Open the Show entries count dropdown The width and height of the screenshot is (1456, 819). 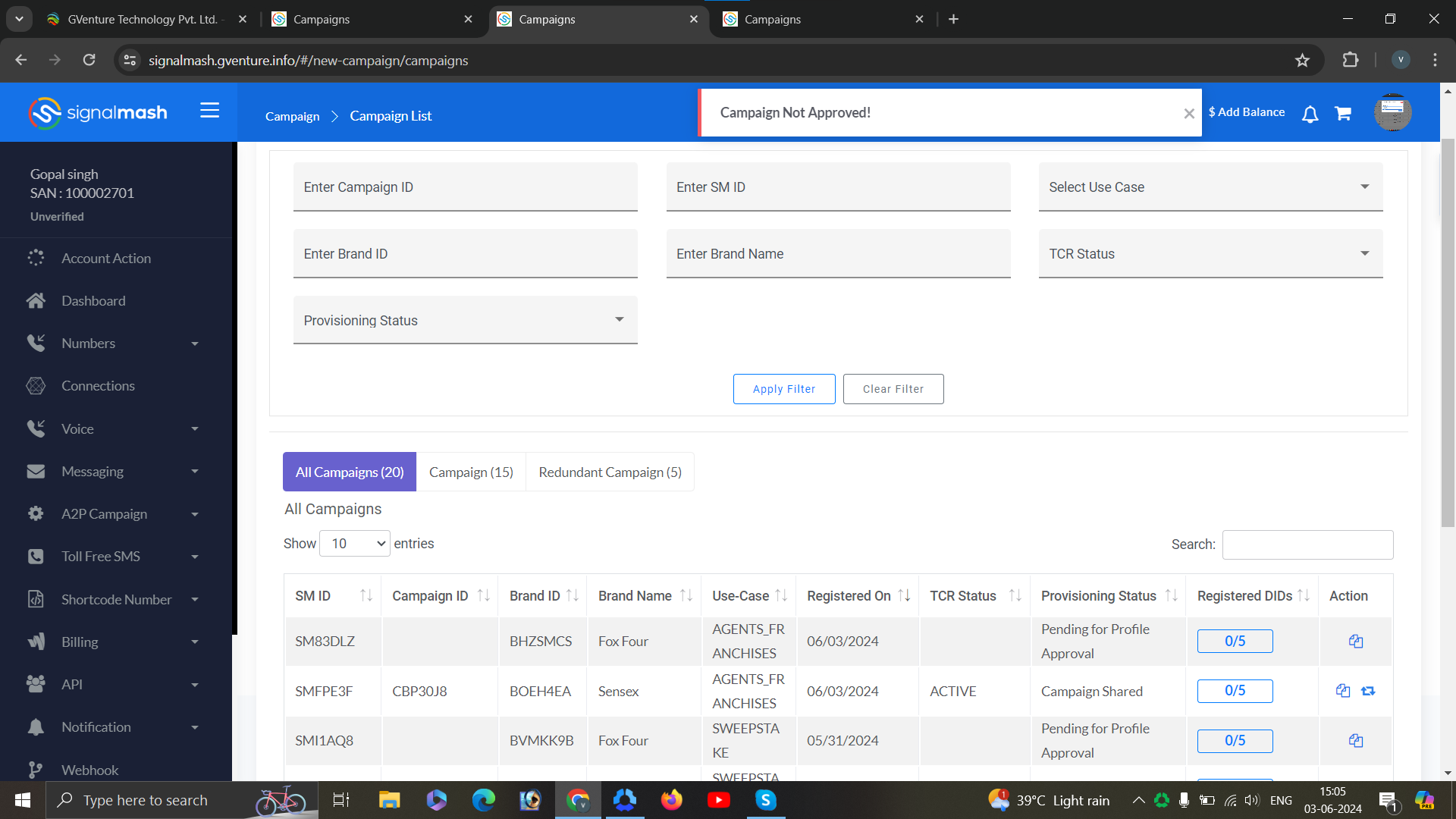pos(355,544)
